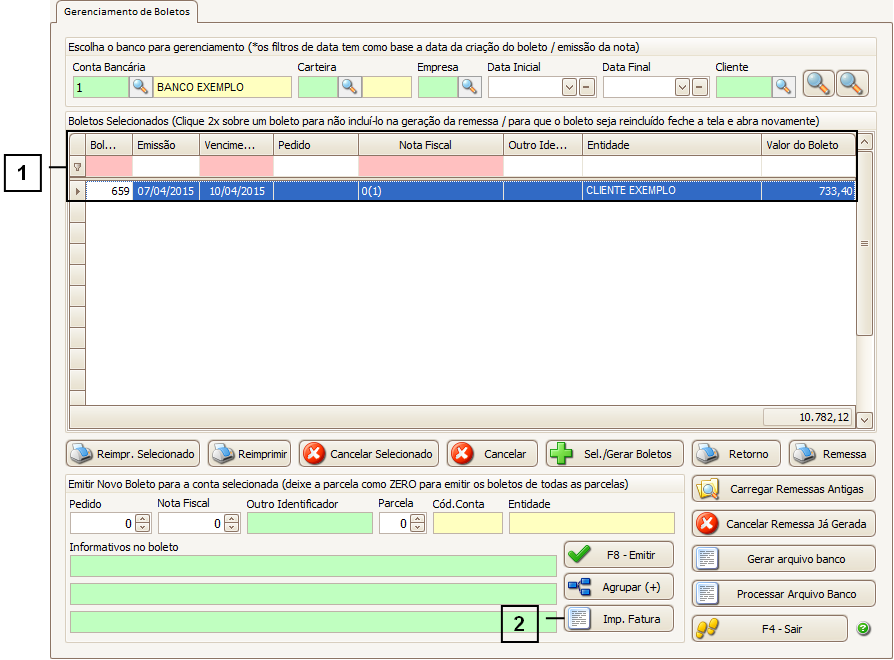Click F8 - Emitir button
Screen dimensions: 894x660
pos(618,554)
